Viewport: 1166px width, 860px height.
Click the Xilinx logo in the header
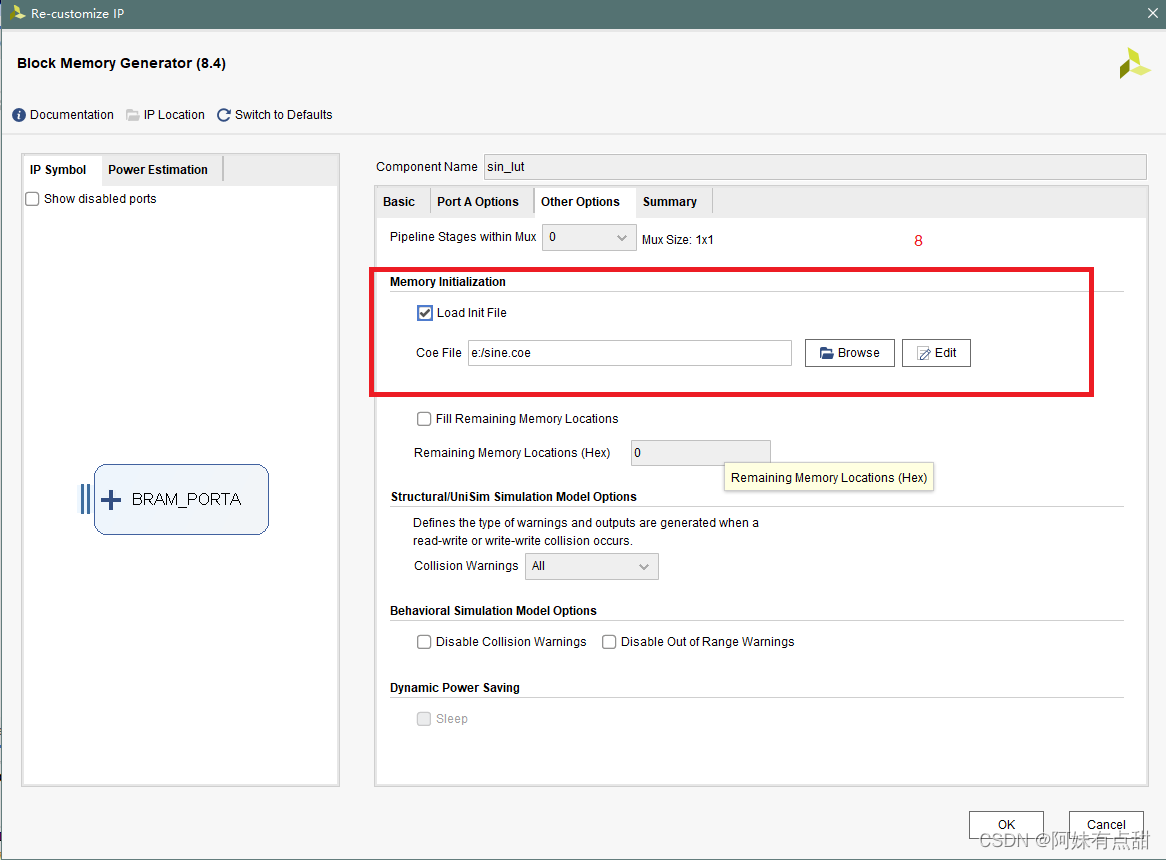point(1134,63)
